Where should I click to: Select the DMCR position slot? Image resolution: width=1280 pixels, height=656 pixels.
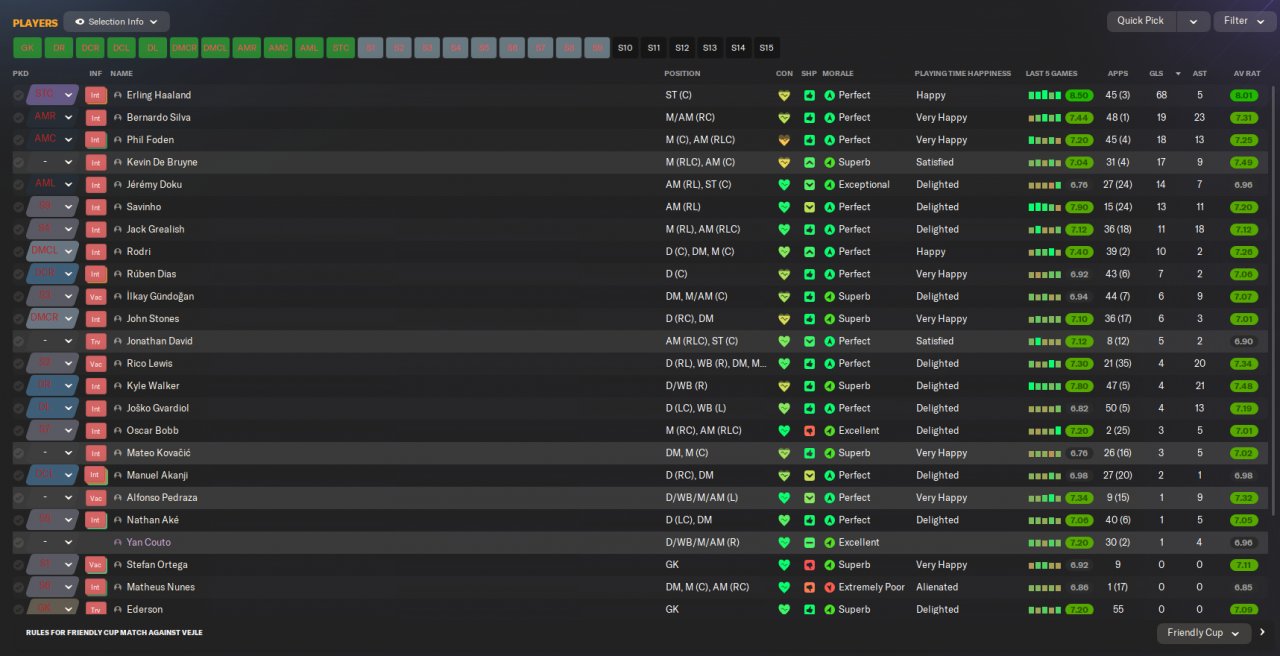(x=184, y=48)
